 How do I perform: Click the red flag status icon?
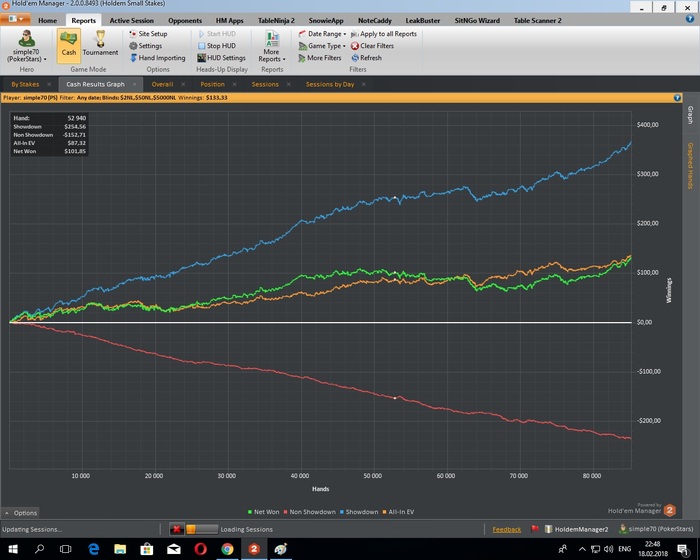click(534, 529)
